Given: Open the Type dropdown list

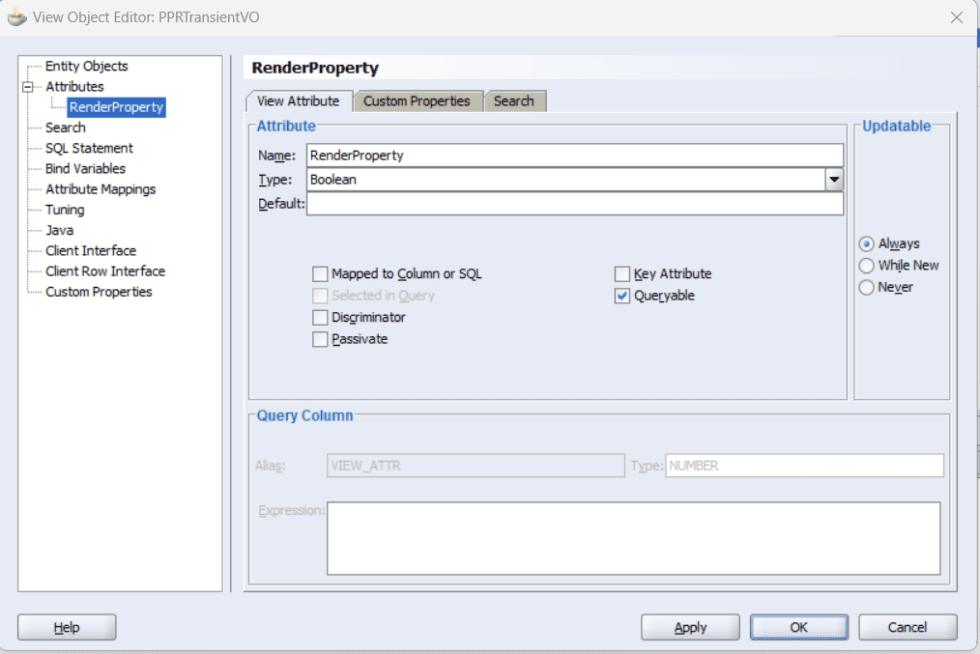Looking at the screenshot, I should point(834,179).
